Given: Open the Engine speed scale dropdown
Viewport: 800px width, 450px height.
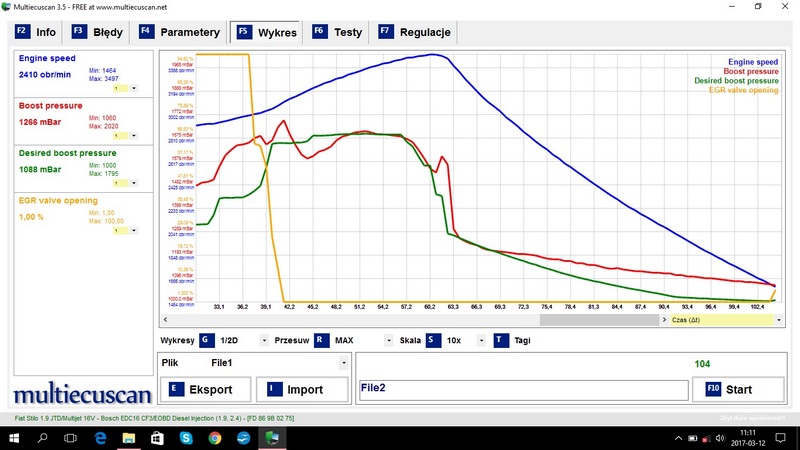Looking at the screenshot, I should (134, 88).
